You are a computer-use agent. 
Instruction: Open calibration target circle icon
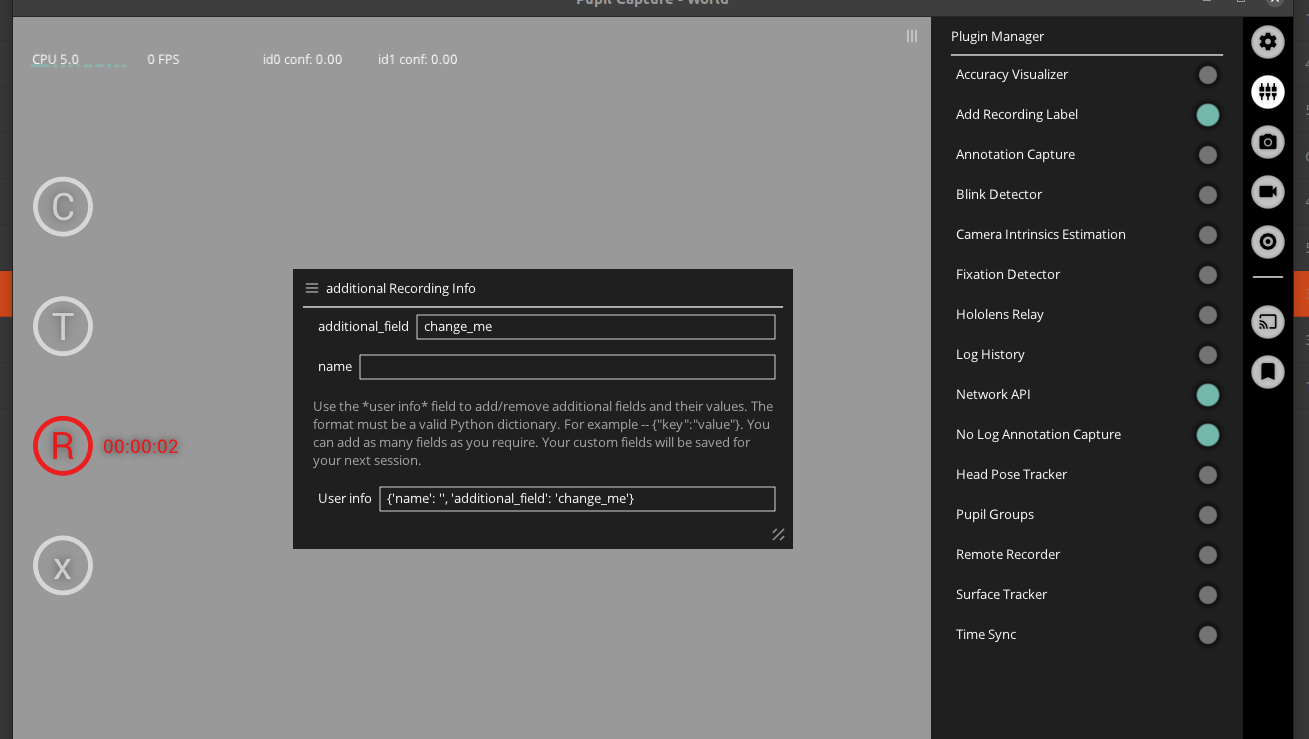click(1268, 242)
